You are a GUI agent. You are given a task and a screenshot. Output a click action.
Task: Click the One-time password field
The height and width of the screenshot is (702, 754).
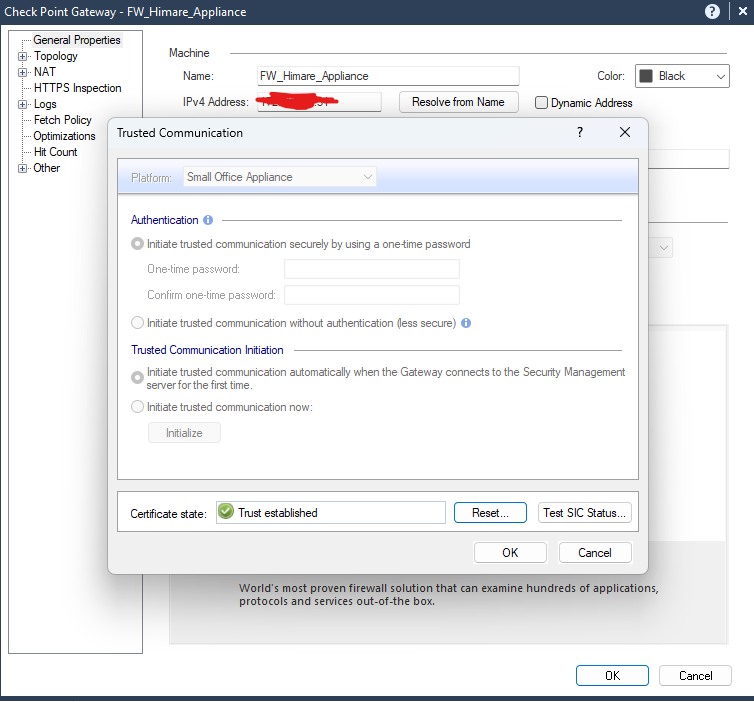coord(372,269)
